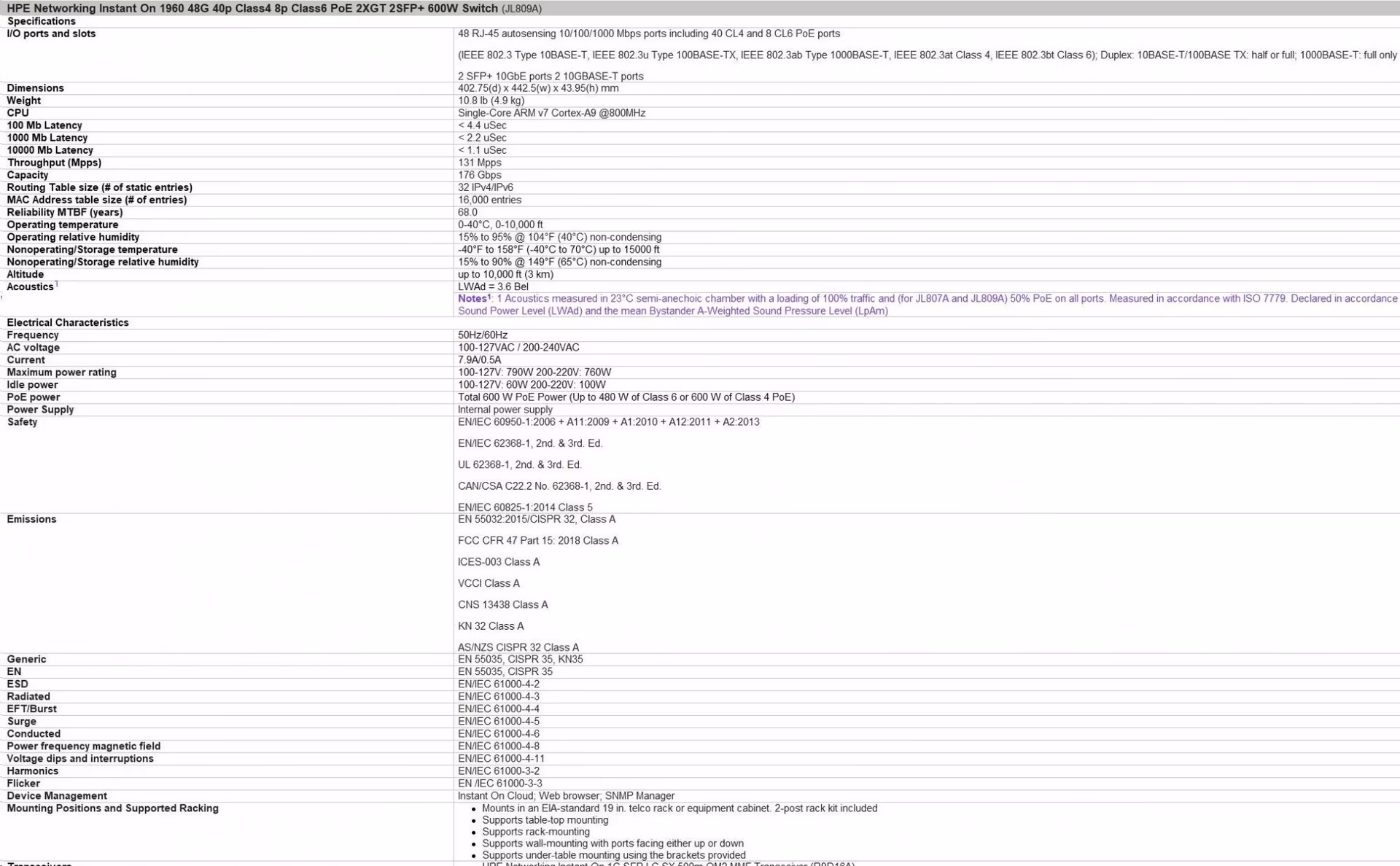Click the 'AS/NZS CISPR 32 Class A' line

tap(518, 647)
